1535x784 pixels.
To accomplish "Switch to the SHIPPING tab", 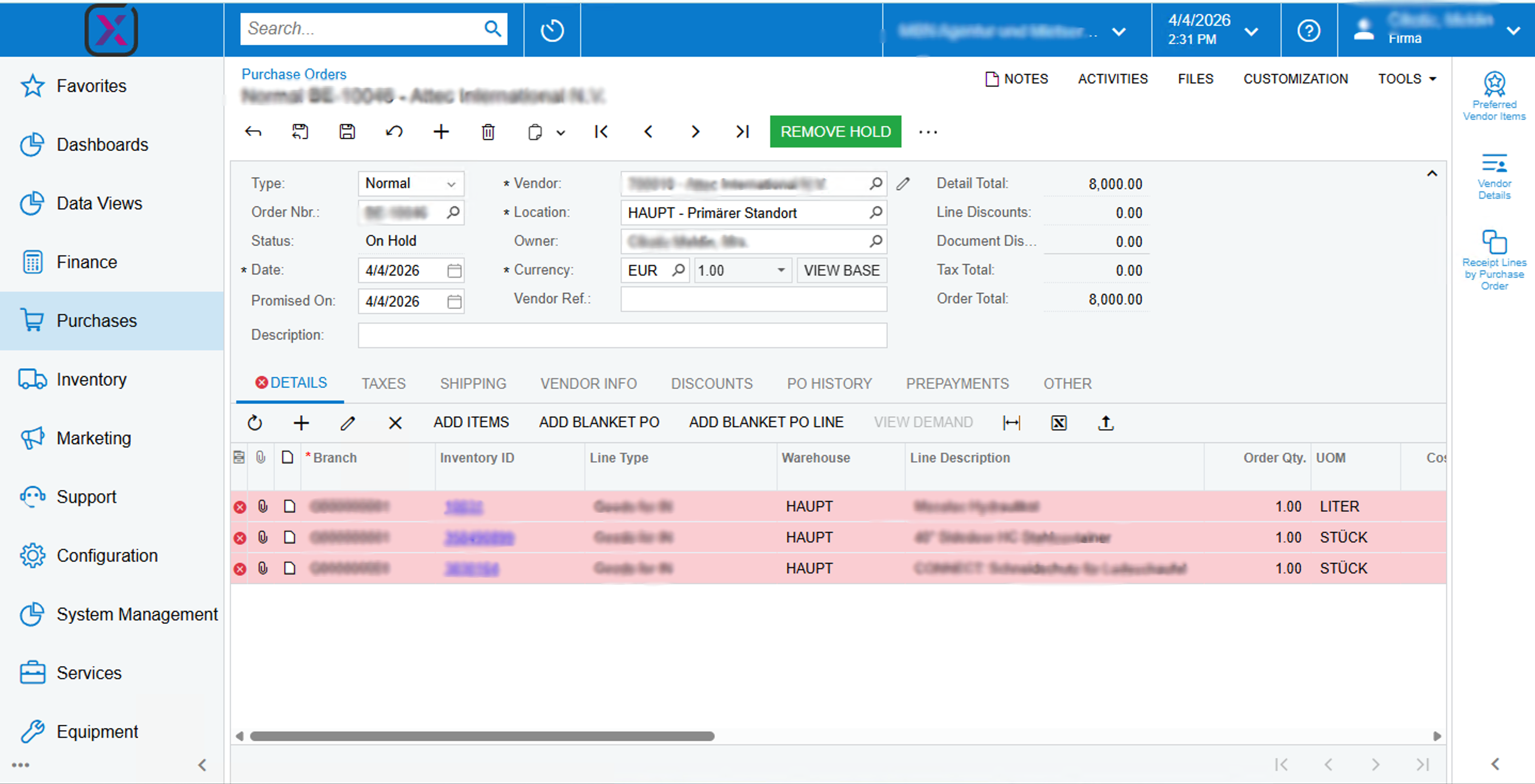I will click(x=473, y=383).
